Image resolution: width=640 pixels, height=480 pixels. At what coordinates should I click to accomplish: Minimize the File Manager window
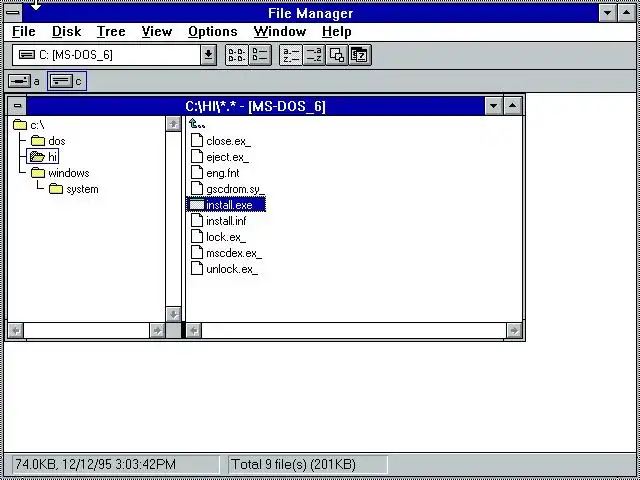coord(607,13)
